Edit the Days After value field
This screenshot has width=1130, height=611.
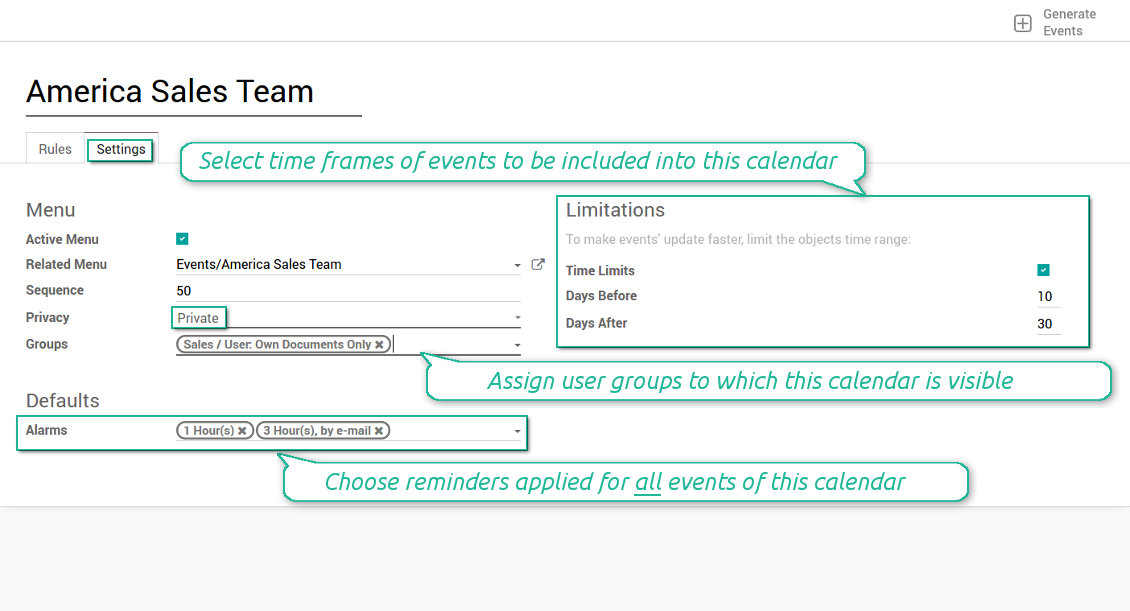click(x=1045, y=324)
